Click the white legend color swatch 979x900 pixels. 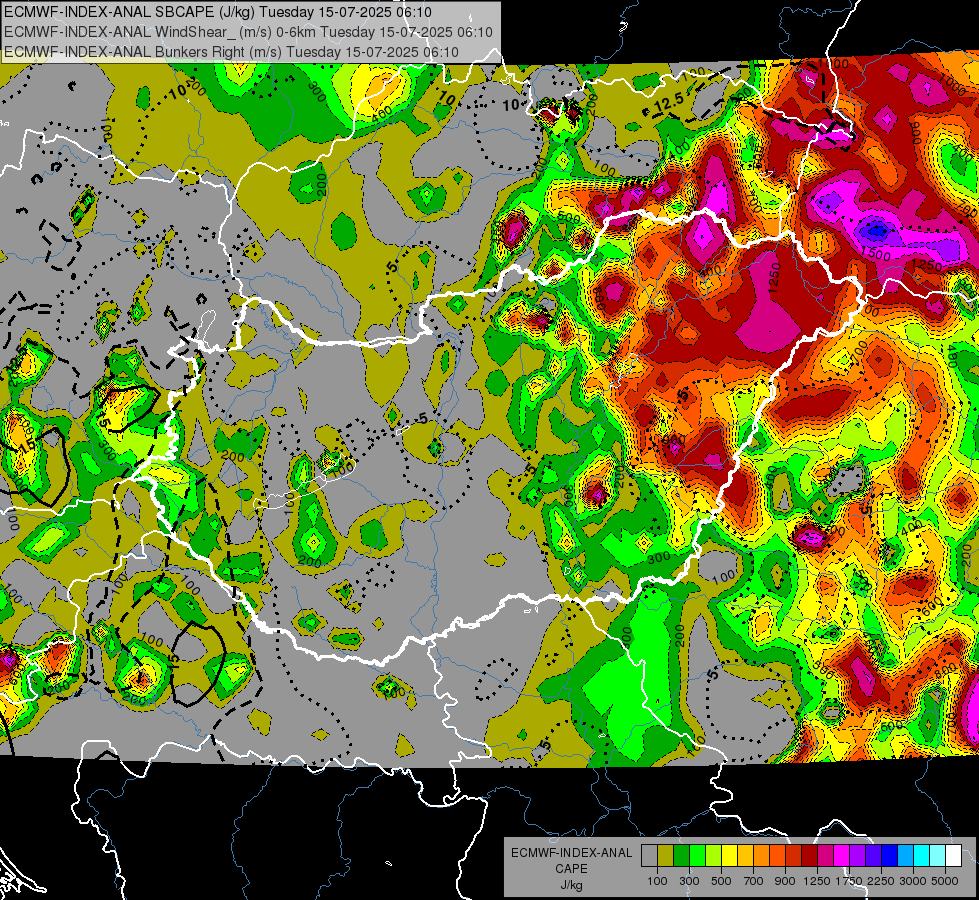953,856
